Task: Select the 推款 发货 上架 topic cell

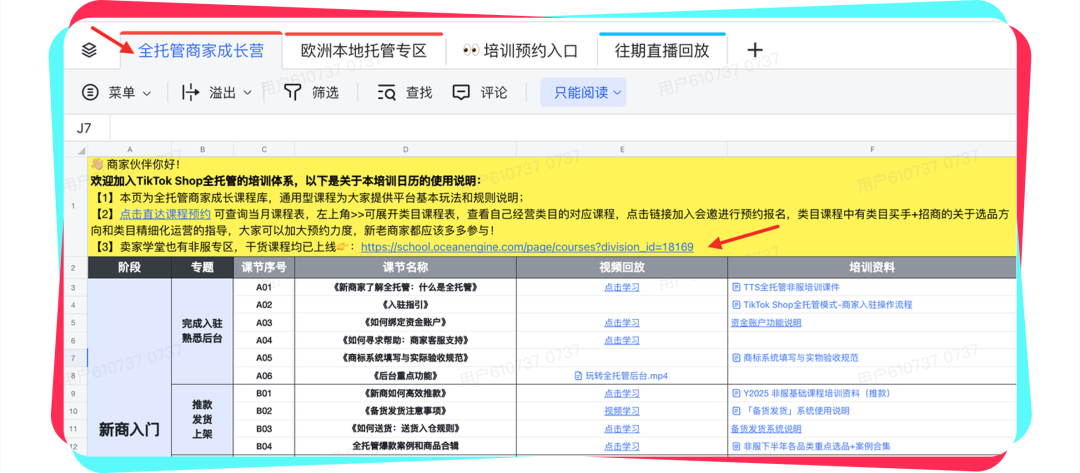Action: click(x=202, y=419)
